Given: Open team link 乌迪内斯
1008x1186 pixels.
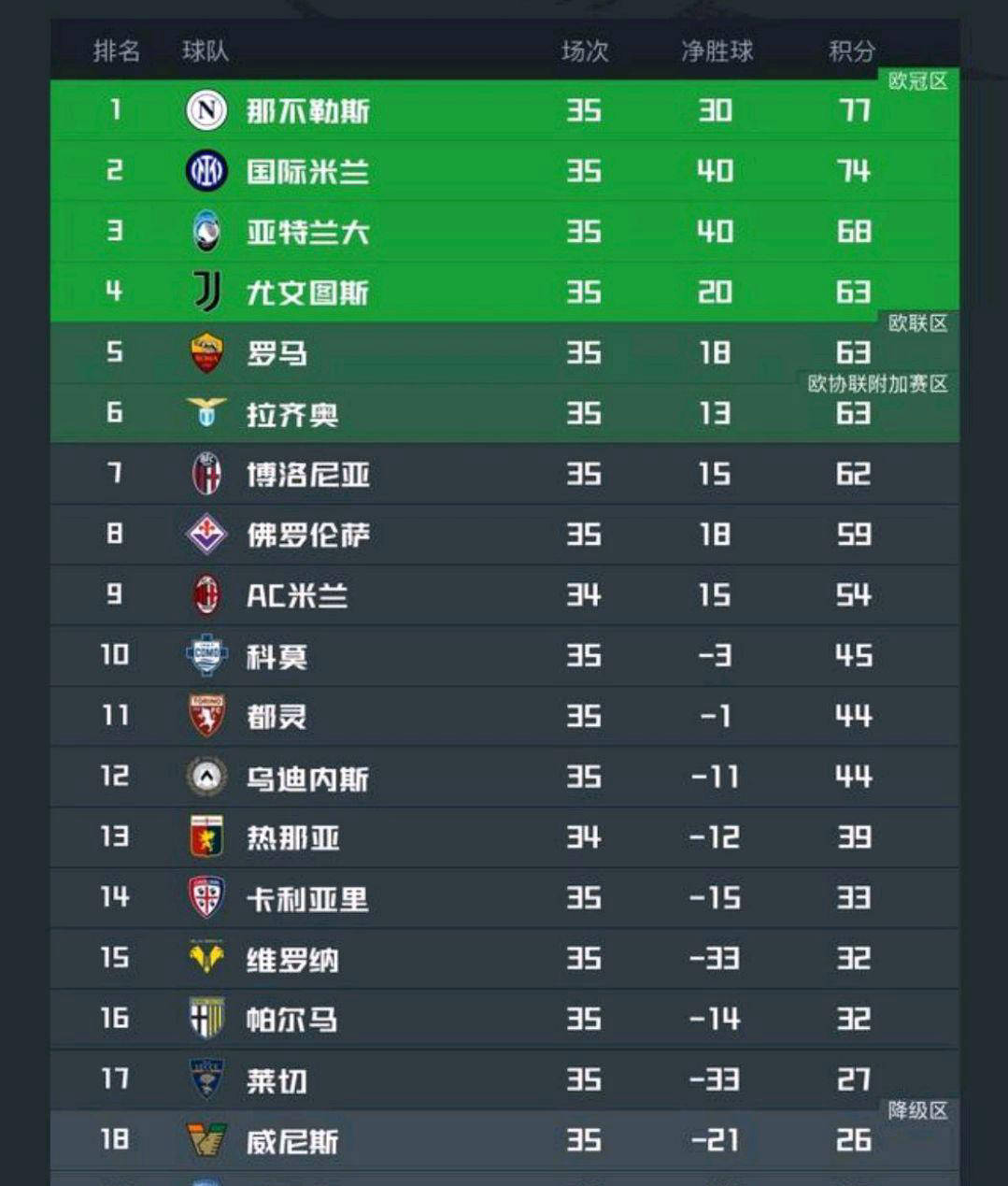Looking at the screenshot, I should [307, 778].
